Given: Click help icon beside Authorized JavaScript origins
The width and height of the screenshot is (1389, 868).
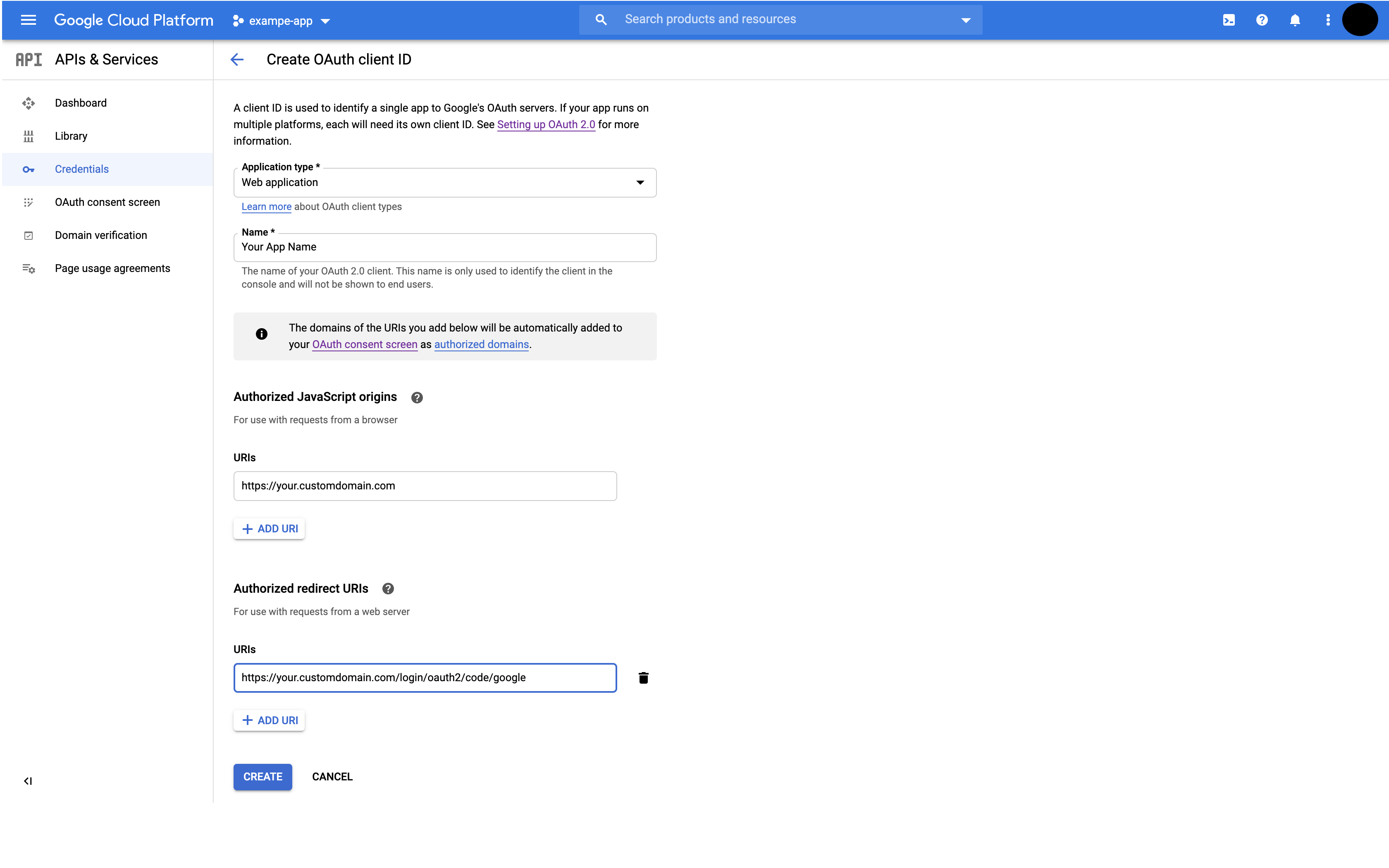Looking at the screenshot, I should click(417, 397).
